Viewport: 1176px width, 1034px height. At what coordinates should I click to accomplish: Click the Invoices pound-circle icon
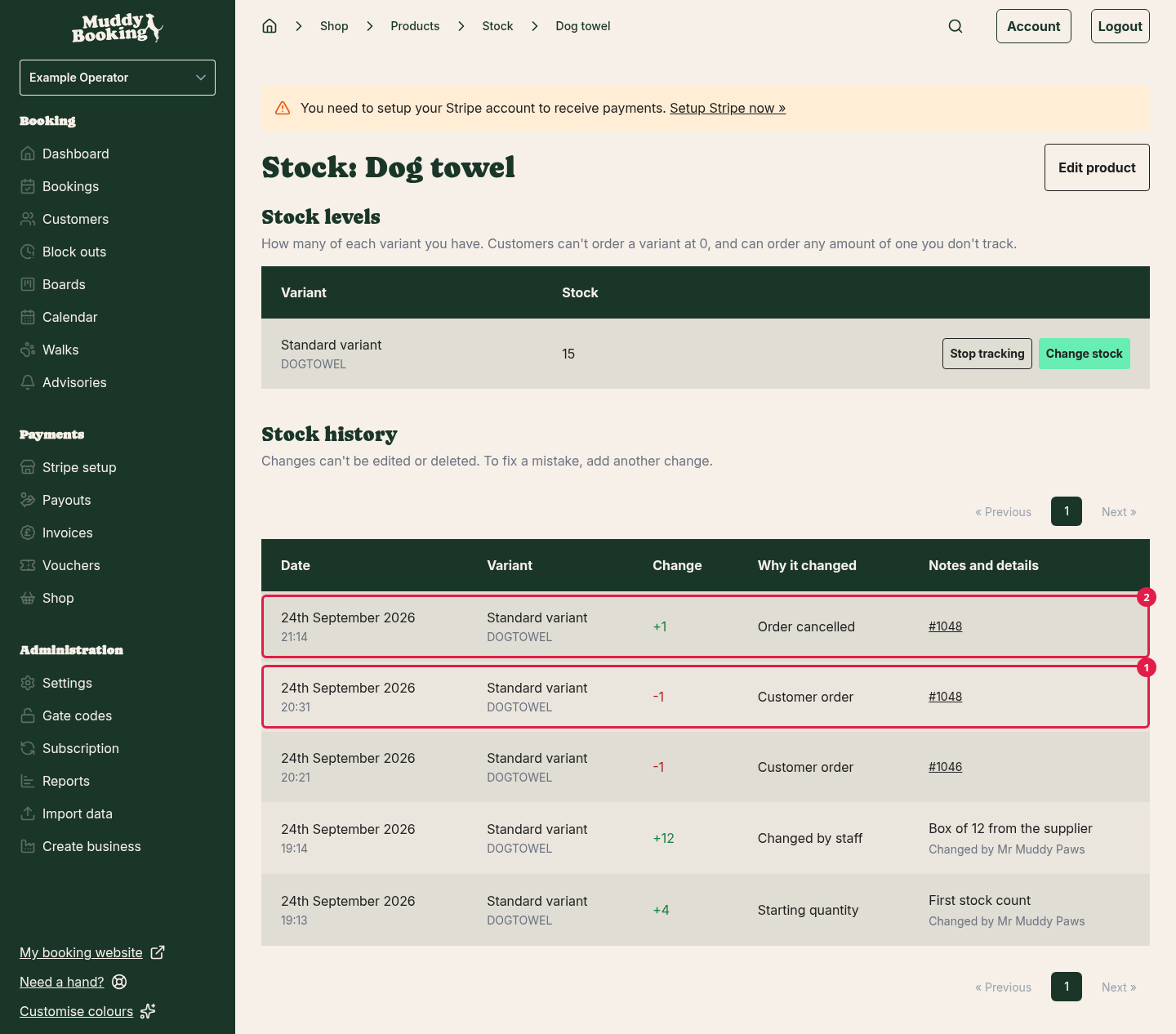click(x=28, y=533)
